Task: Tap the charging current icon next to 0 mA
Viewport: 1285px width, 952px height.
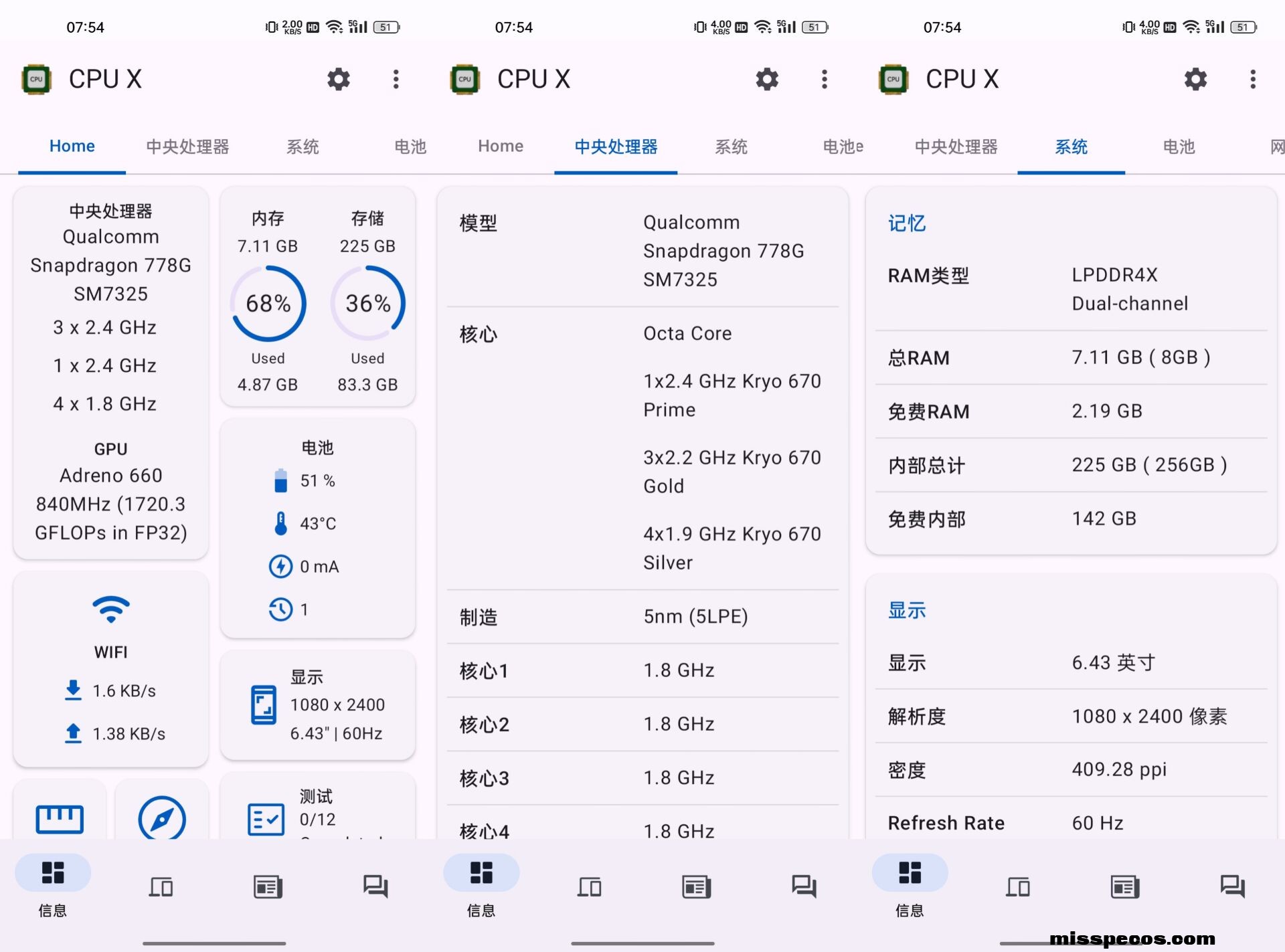Action: coord(280,566)
